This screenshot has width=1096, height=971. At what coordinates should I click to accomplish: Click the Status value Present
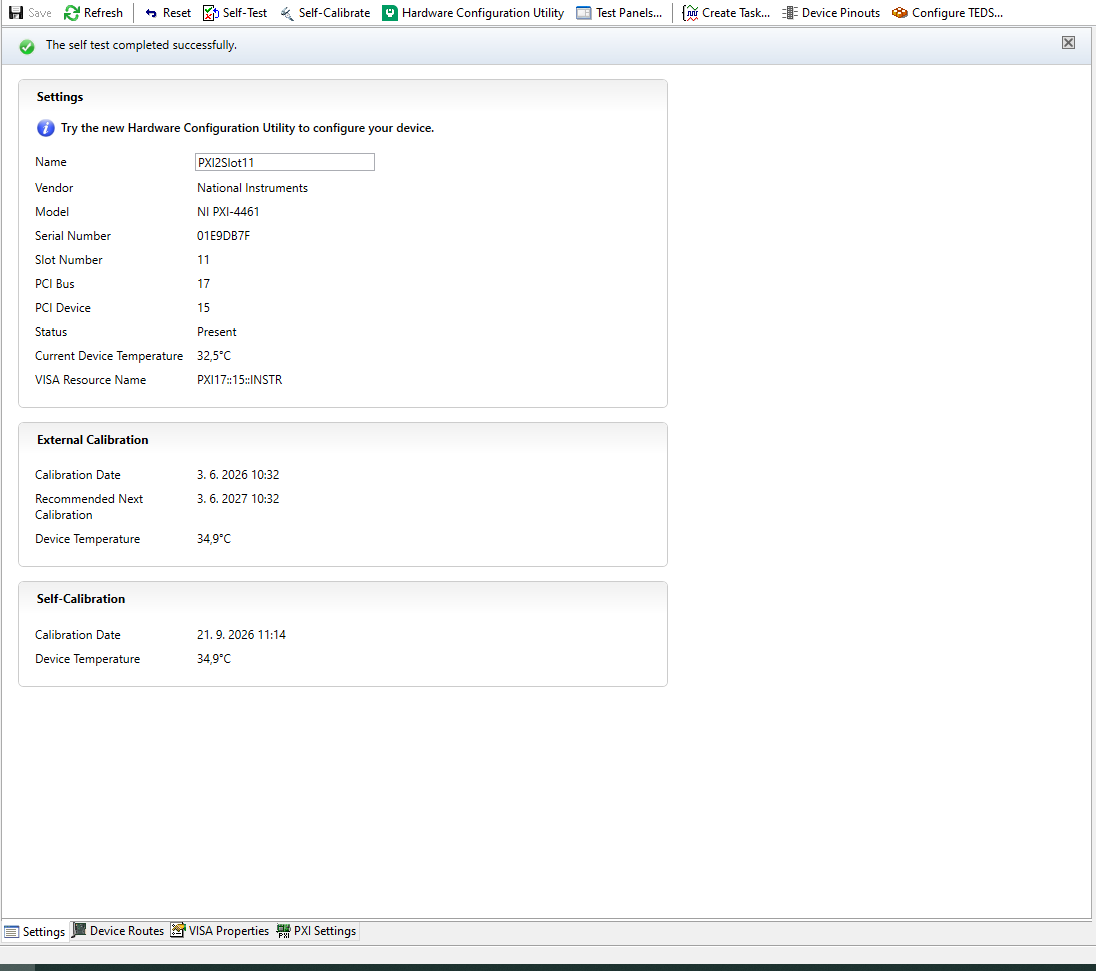pos(217,332)
